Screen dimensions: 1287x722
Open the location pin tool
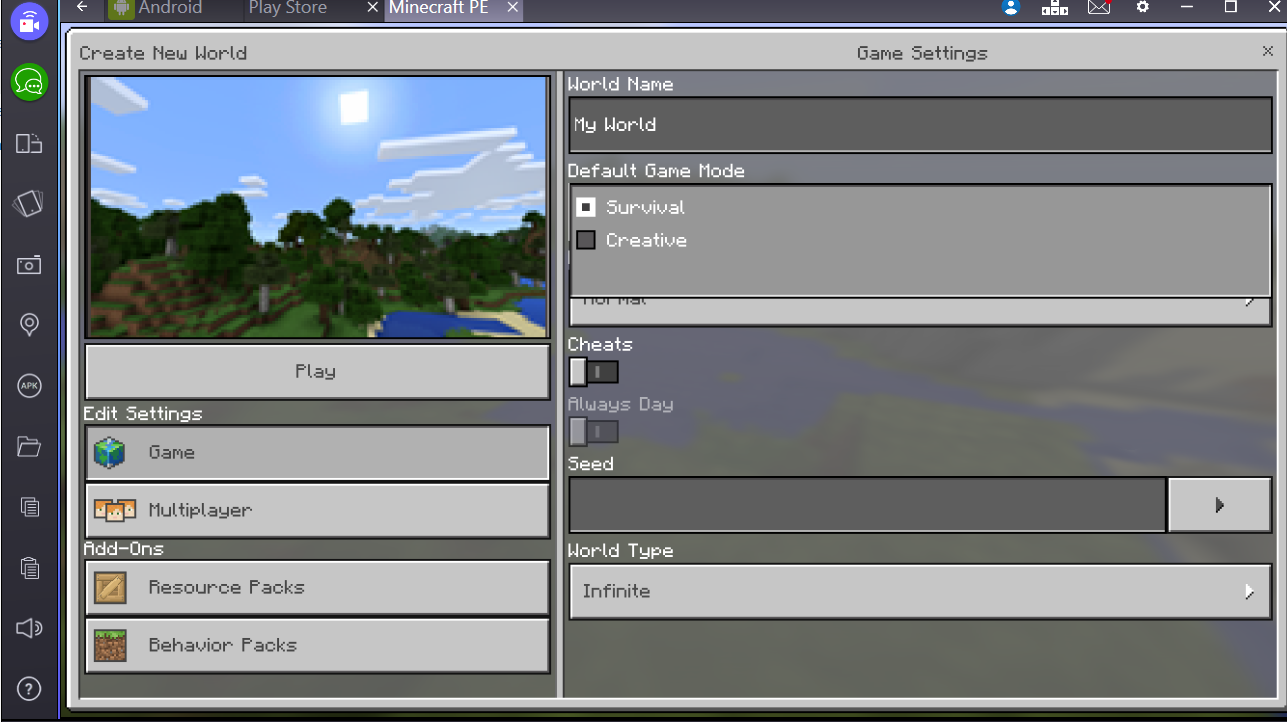pos(29,325)
